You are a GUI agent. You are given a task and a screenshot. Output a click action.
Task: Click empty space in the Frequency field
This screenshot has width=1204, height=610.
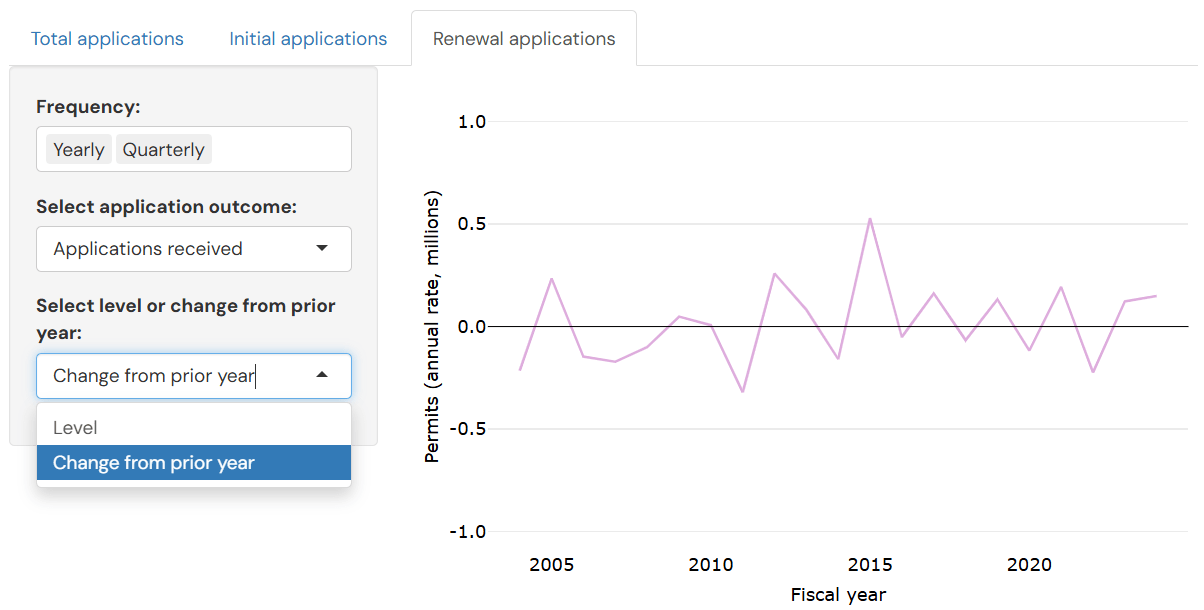click(280, 150)
